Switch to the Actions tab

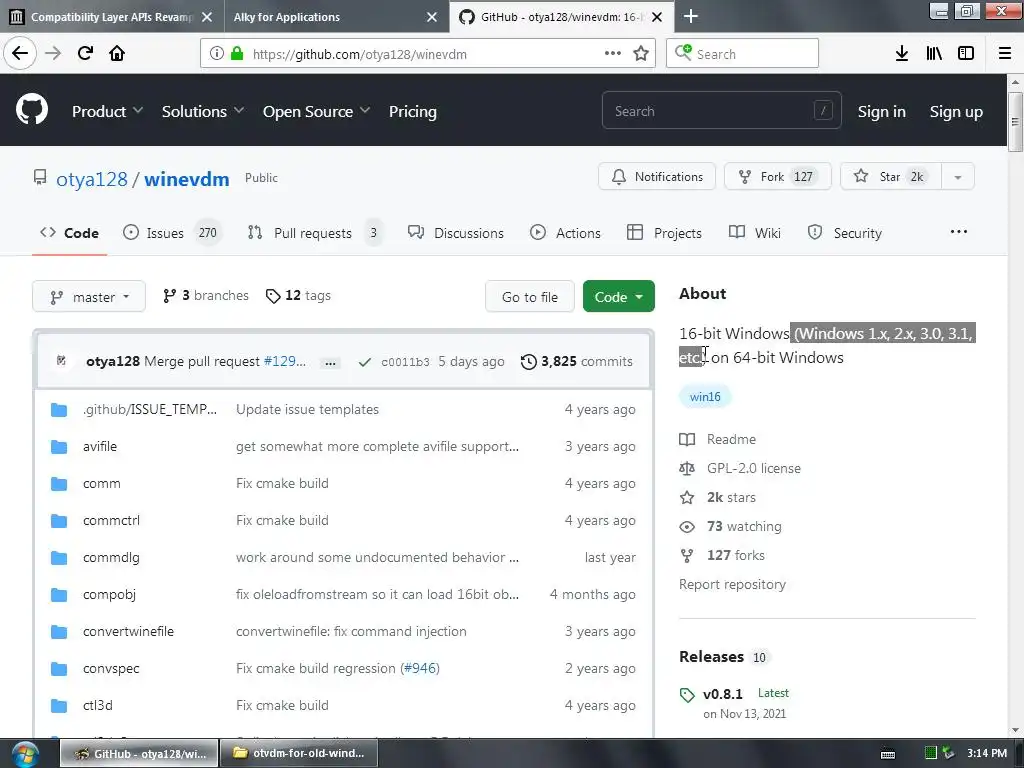566,233
